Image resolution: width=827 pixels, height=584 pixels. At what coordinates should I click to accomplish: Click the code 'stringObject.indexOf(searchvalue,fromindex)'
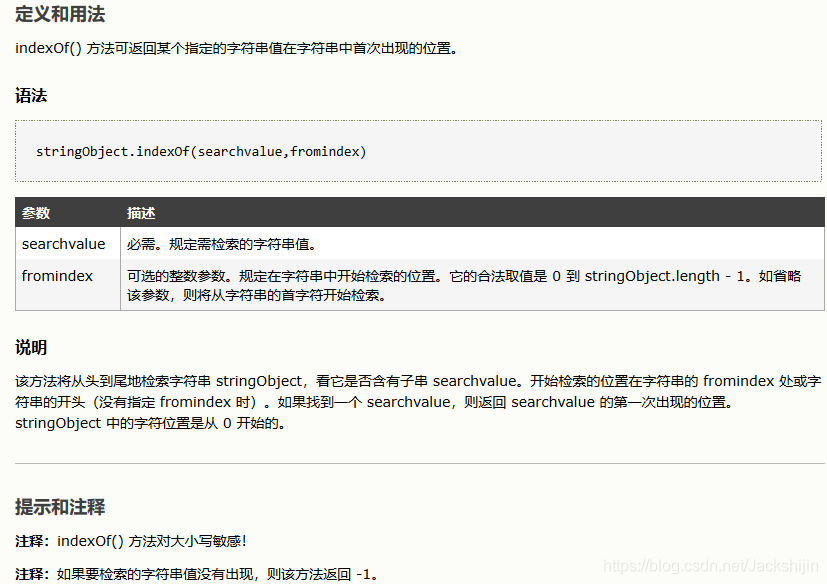[201, 152]
